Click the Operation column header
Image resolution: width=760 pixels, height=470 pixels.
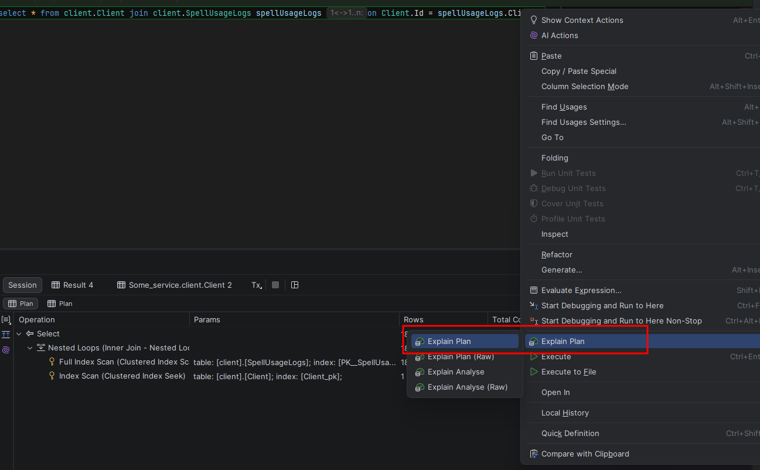pos(37,320)
